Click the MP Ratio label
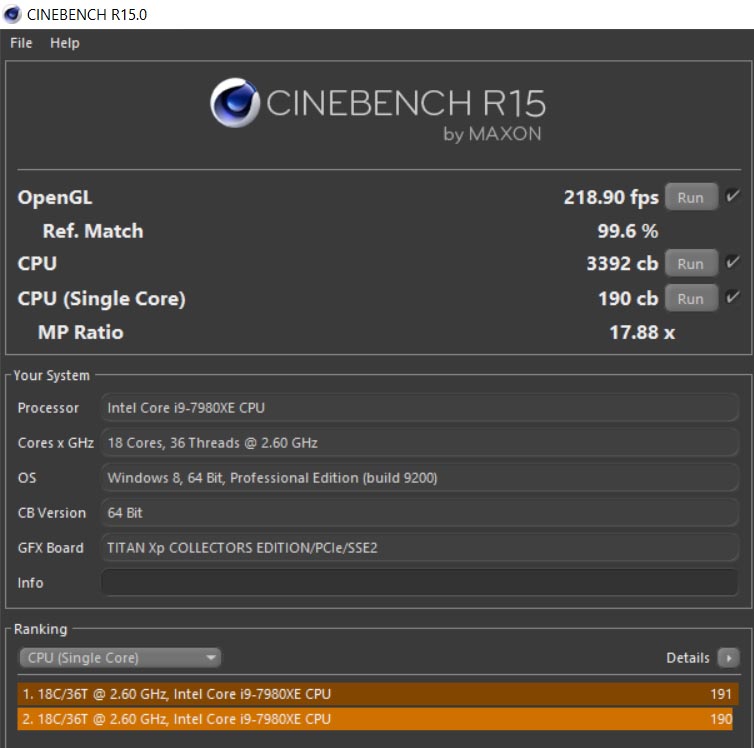The height and width of the screenshot is (748, 754). point(81,332)
